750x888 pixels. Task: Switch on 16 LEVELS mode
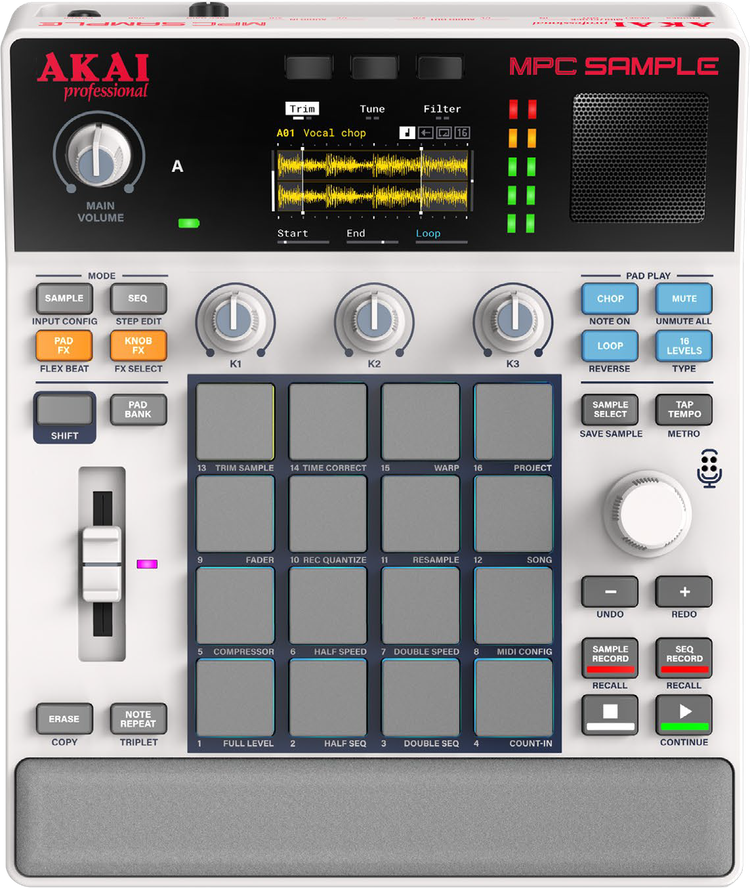click(684, 345)
